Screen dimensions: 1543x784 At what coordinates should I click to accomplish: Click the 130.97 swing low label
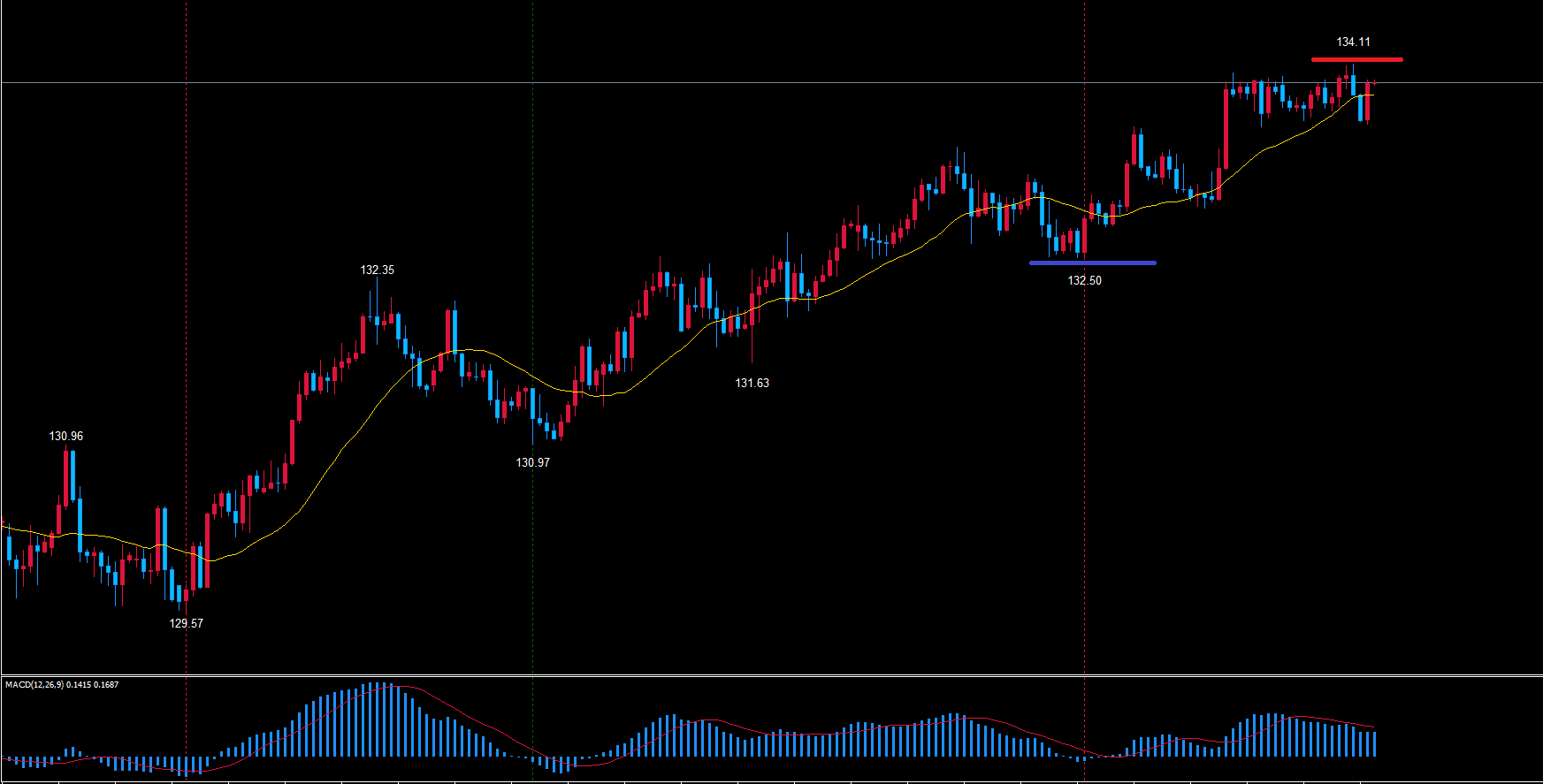[x=532, y=462]
